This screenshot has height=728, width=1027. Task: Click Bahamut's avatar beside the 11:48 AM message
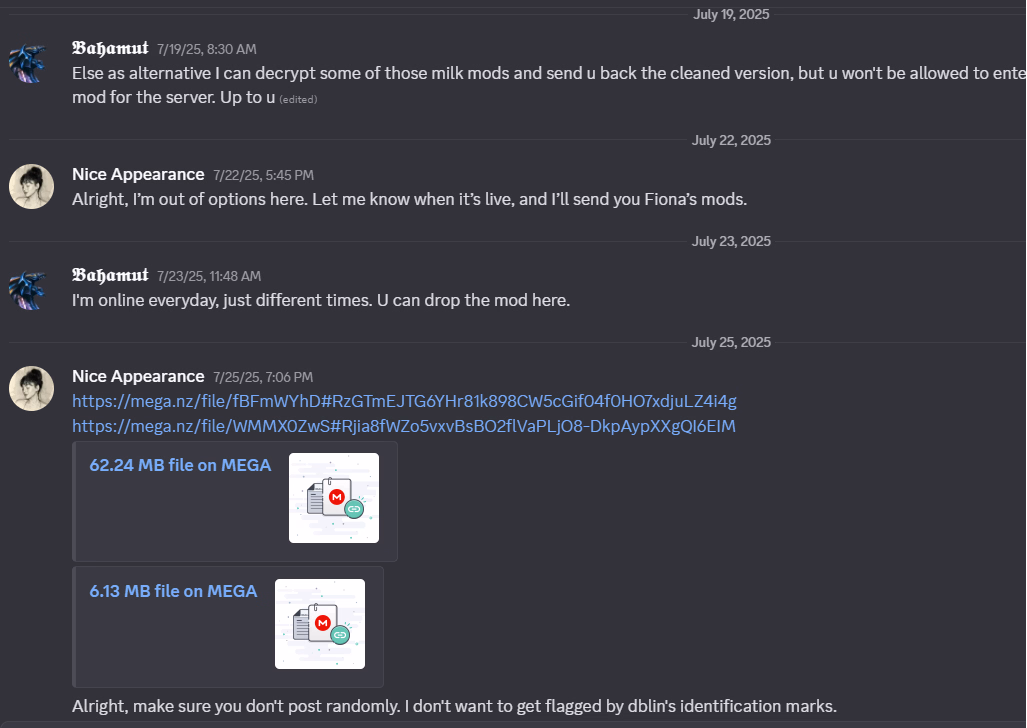tap(31, 288)
